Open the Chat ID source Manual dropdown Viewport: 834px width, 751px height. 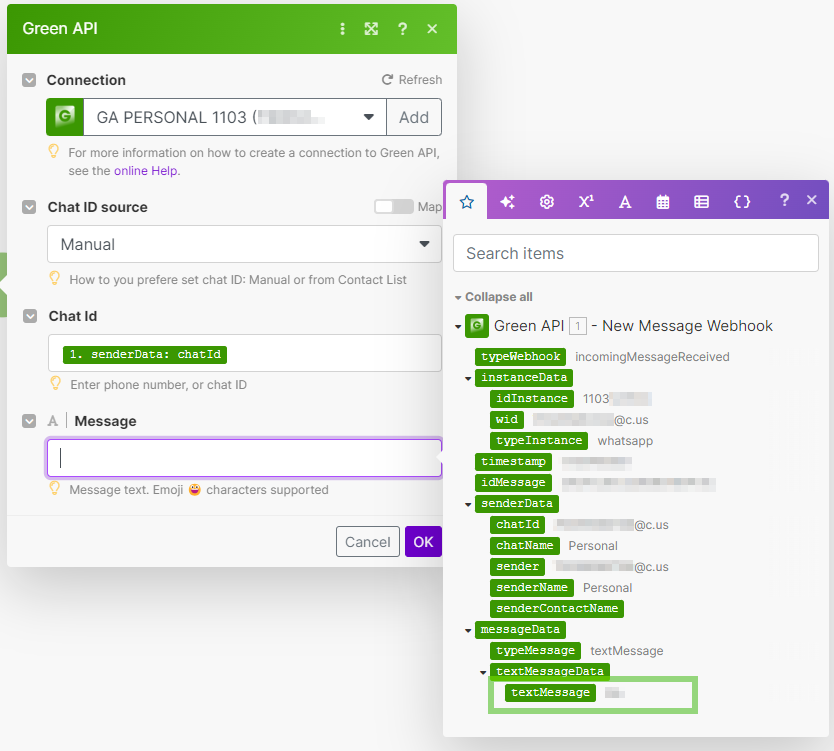244,244
